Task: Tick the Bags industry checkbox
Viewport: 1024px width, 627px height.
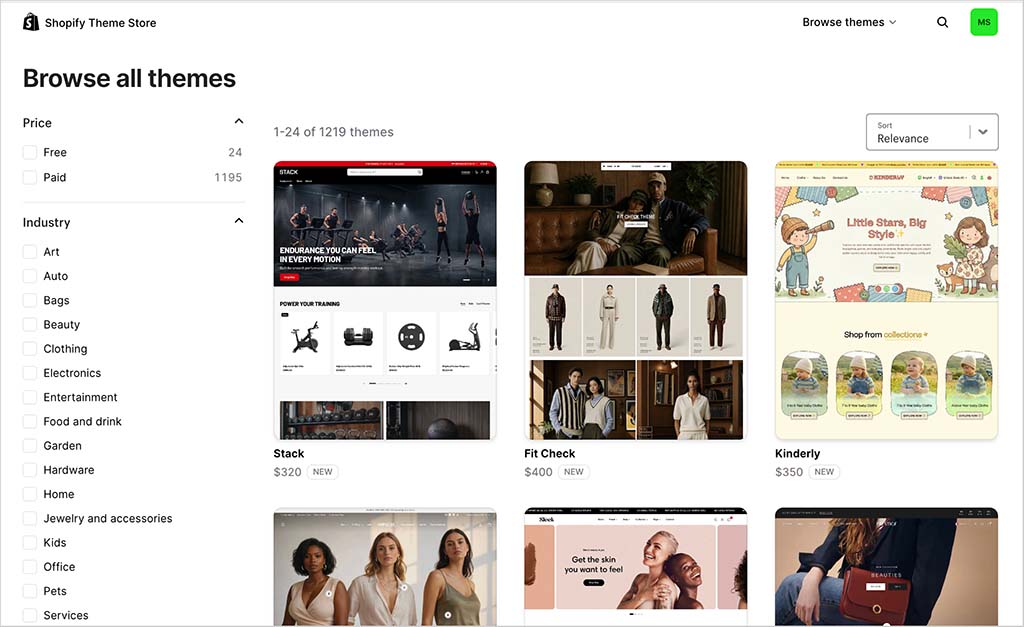Action: click(x=30, y=300)
